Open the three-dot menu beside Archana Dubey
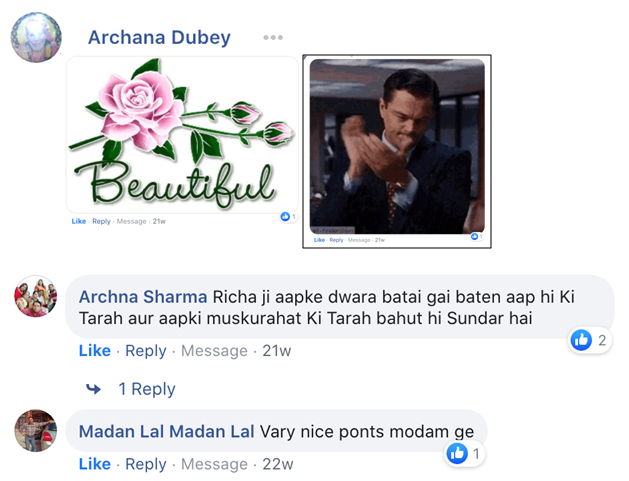Image resolution: width=629 pixels, height=481 pixels. coord(273,38)
